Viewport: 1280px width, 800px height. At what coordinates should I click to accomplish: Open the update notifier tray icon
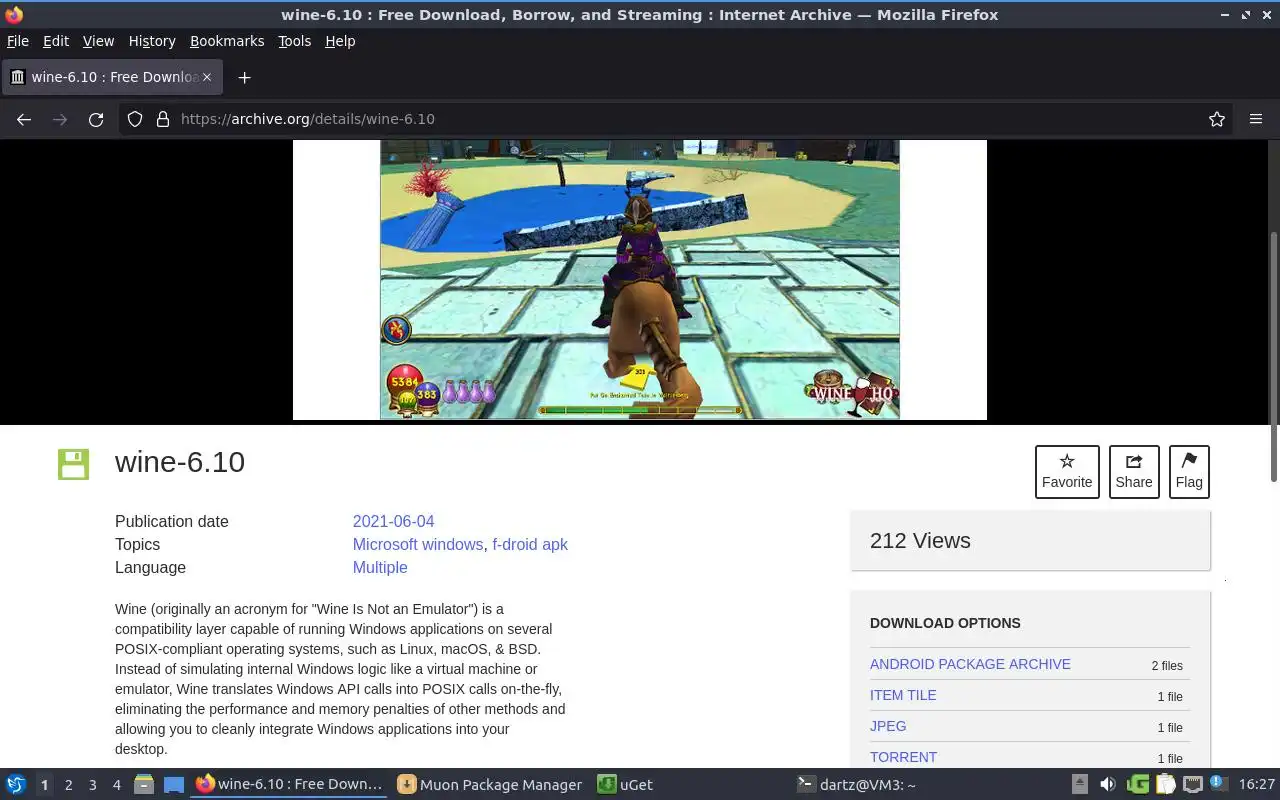[x=1218, y=783]
